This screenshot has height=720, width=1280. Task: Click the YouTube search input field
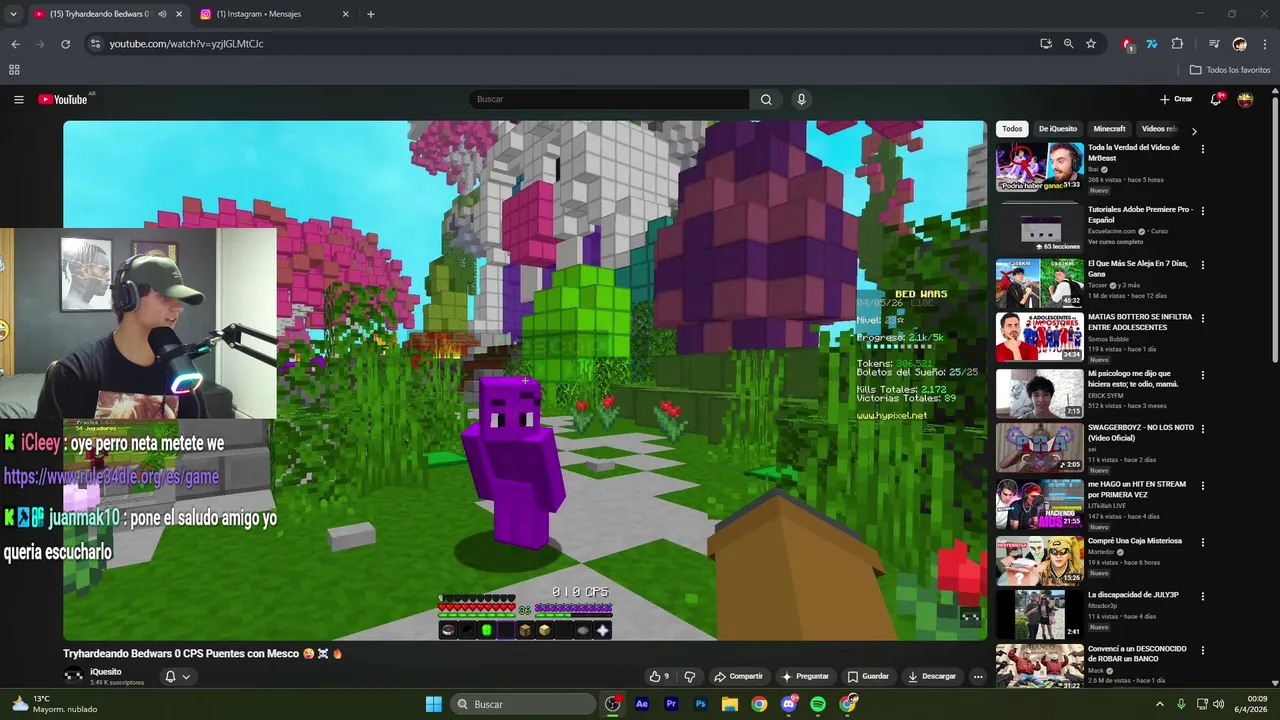tap(608, 99)
